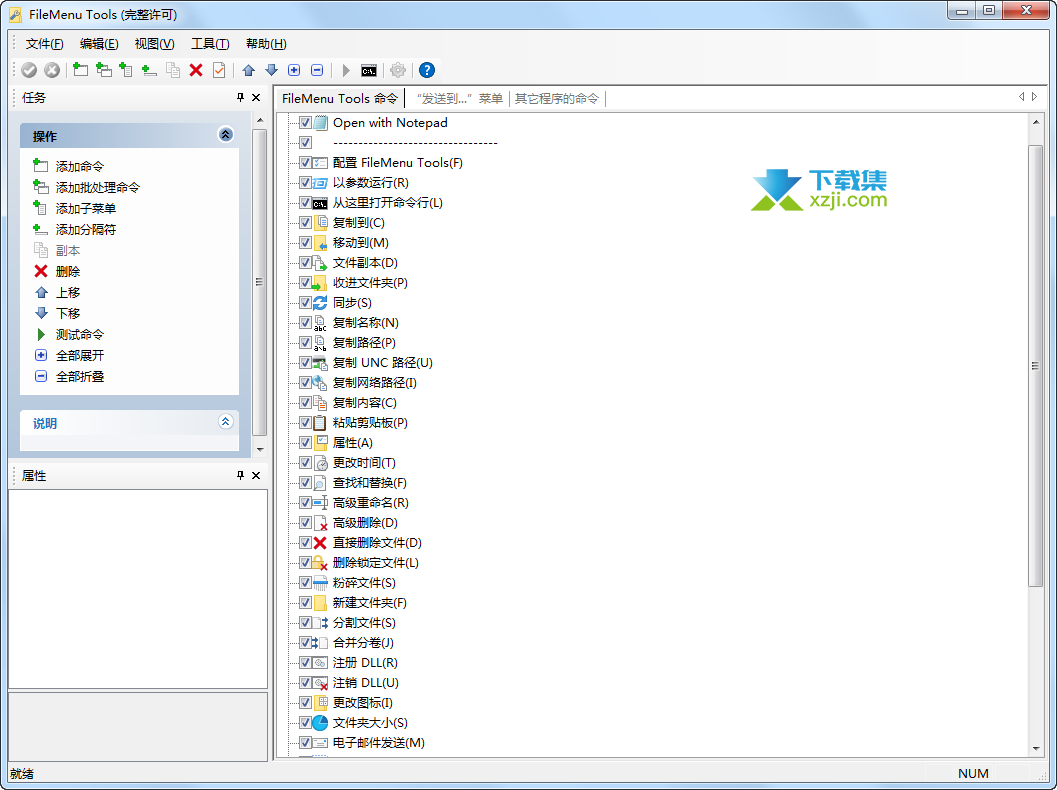Image resolution: width=1057 pixels, height=790 pixels.
Task: Click the blue pie icon beside 文件夹大小(S)
Action: [x=320, y=723]
